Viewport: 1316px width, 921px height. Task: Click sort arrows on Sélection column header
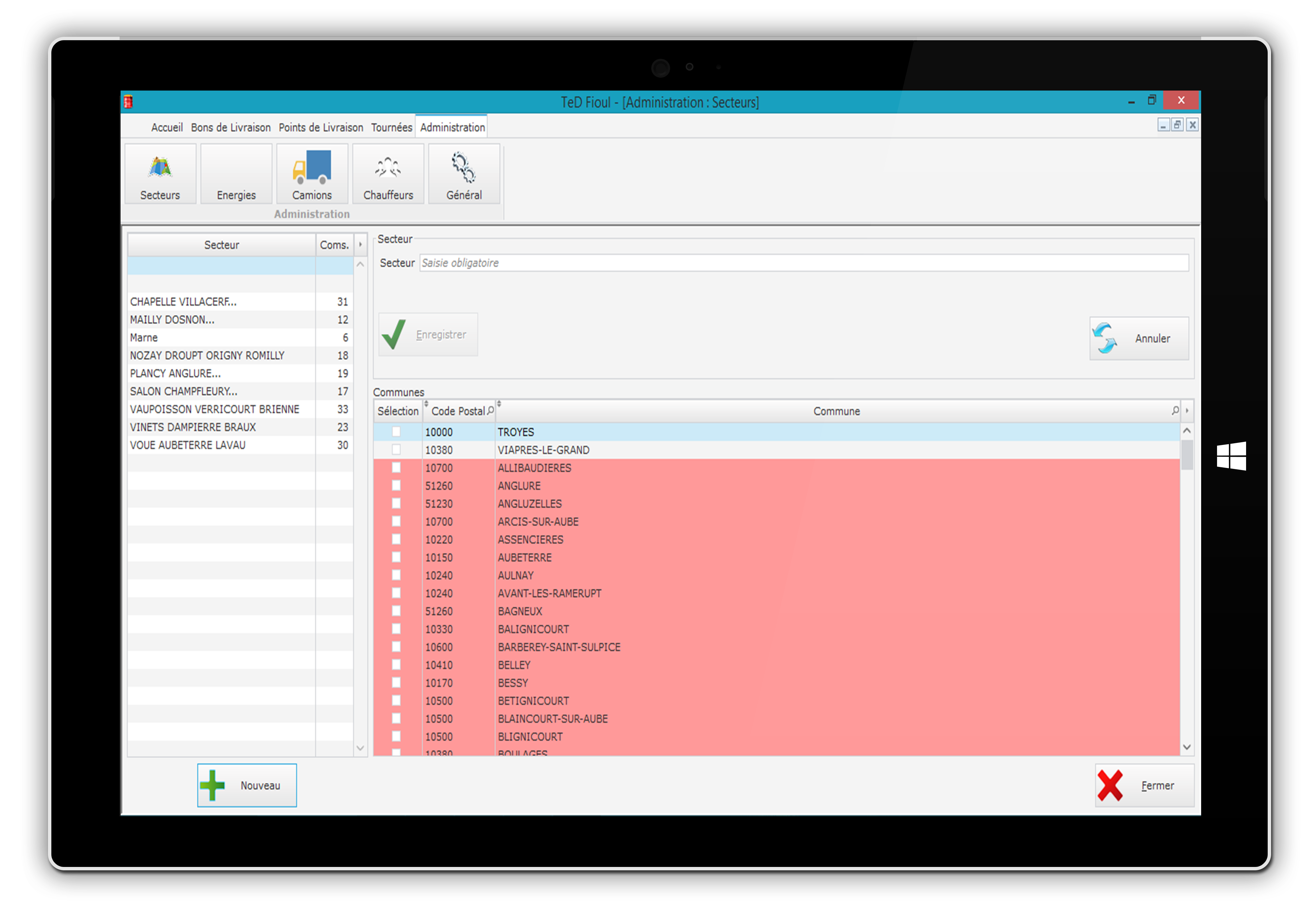[x=426, y=404]
